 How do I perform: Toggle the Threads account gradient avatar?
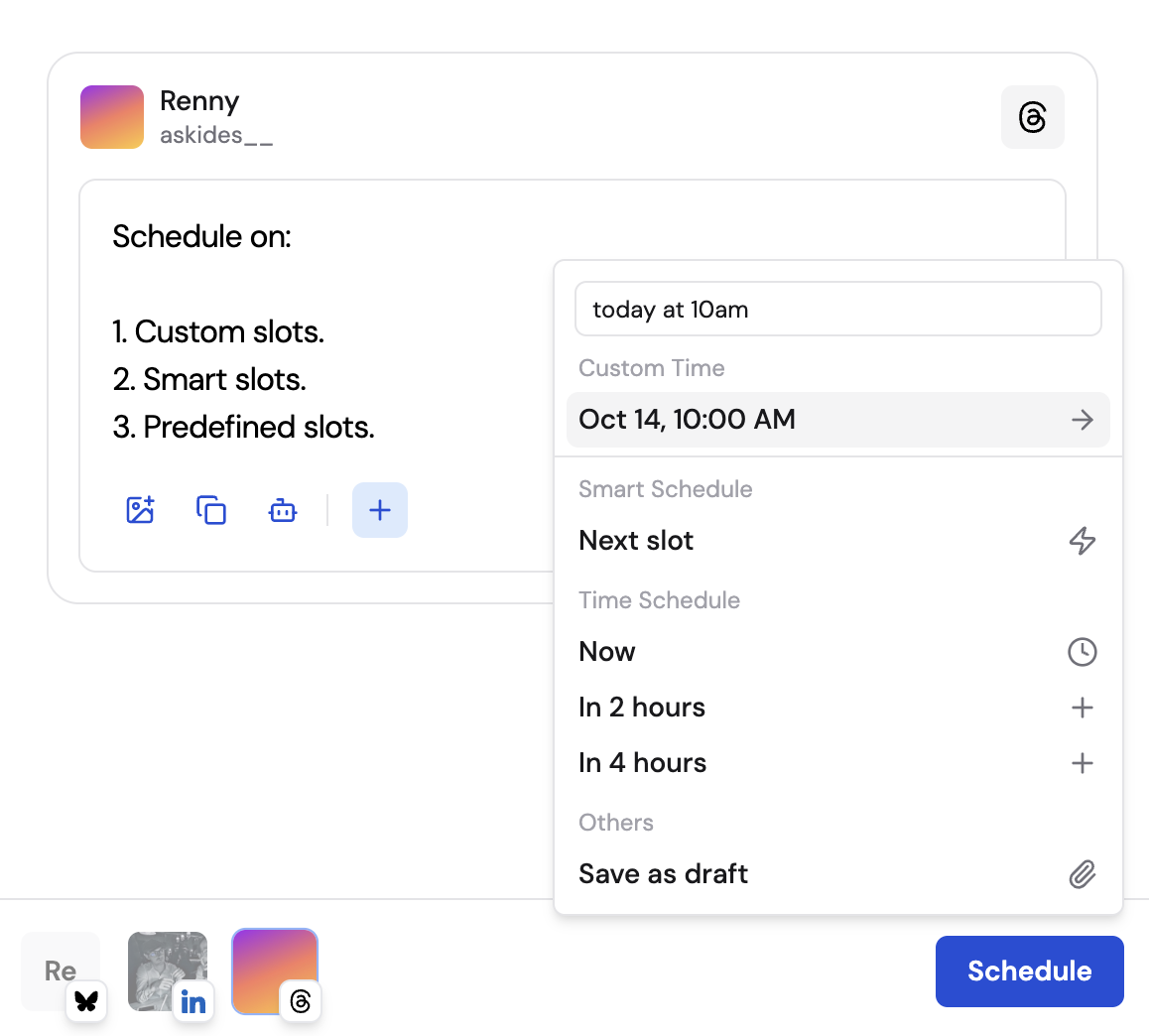tap(274, 971)
